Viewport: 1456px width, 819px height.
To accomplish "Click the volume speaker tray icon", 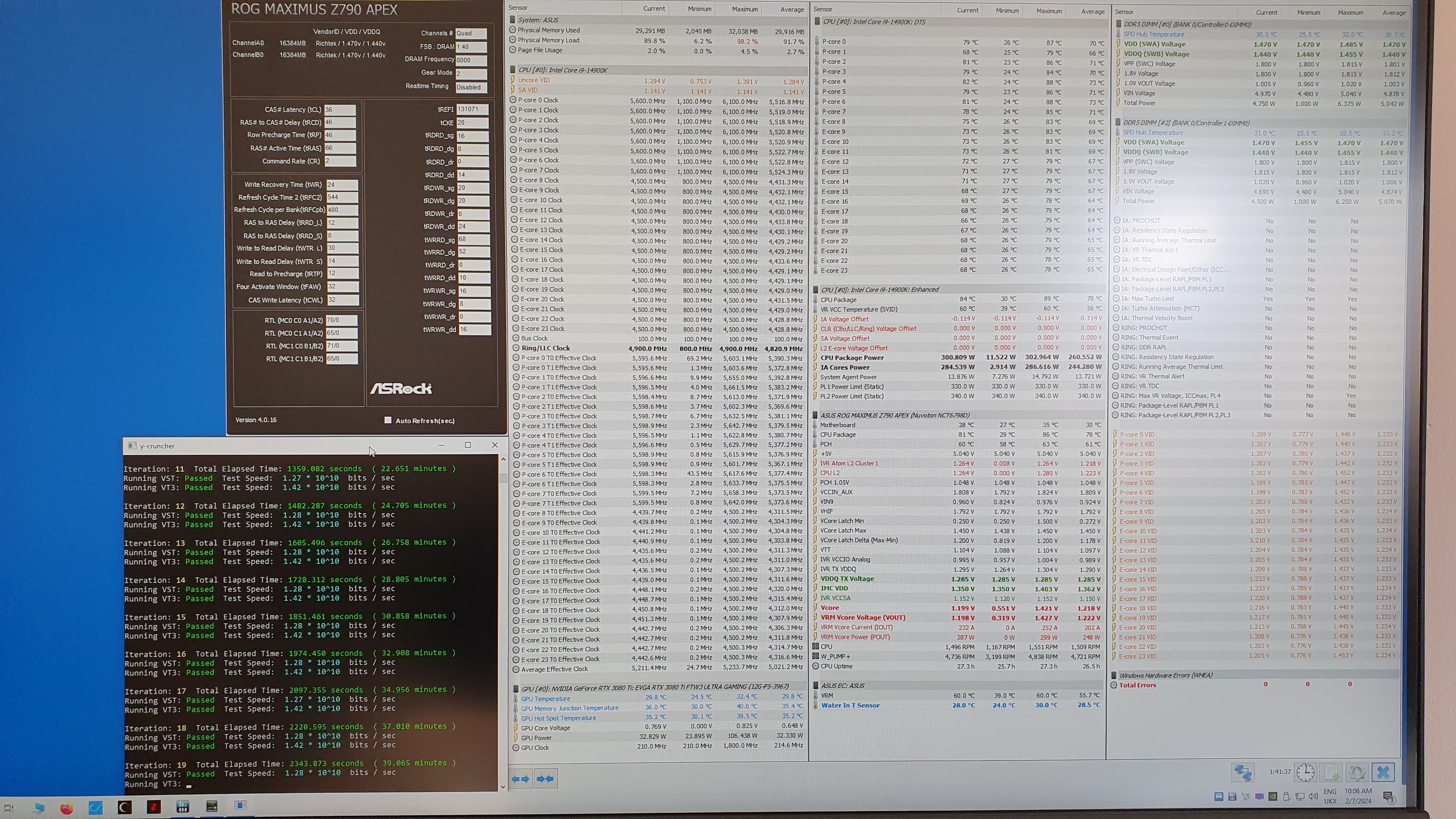I will point(1313,796).
